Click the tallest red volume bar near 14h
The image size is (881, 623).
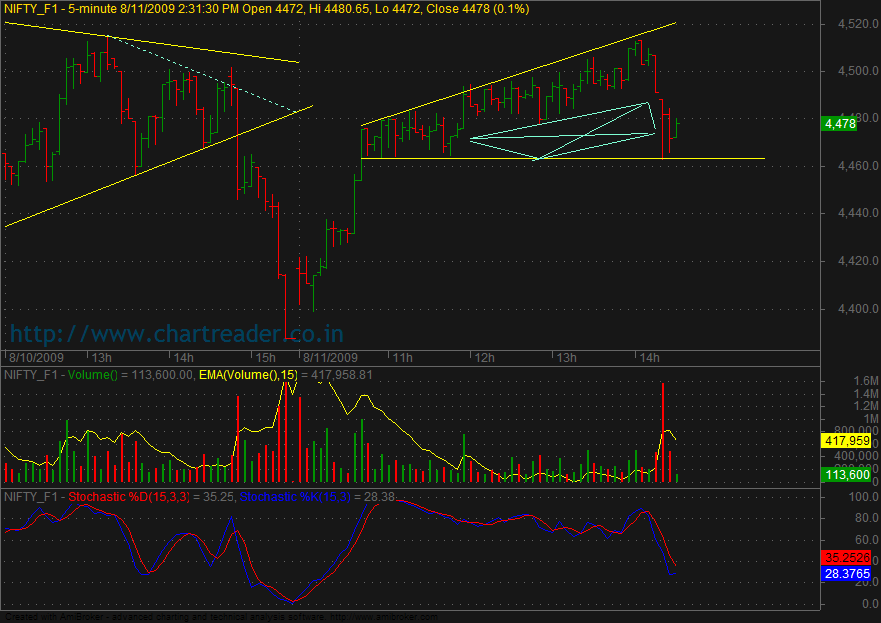[x=662, y=432]
